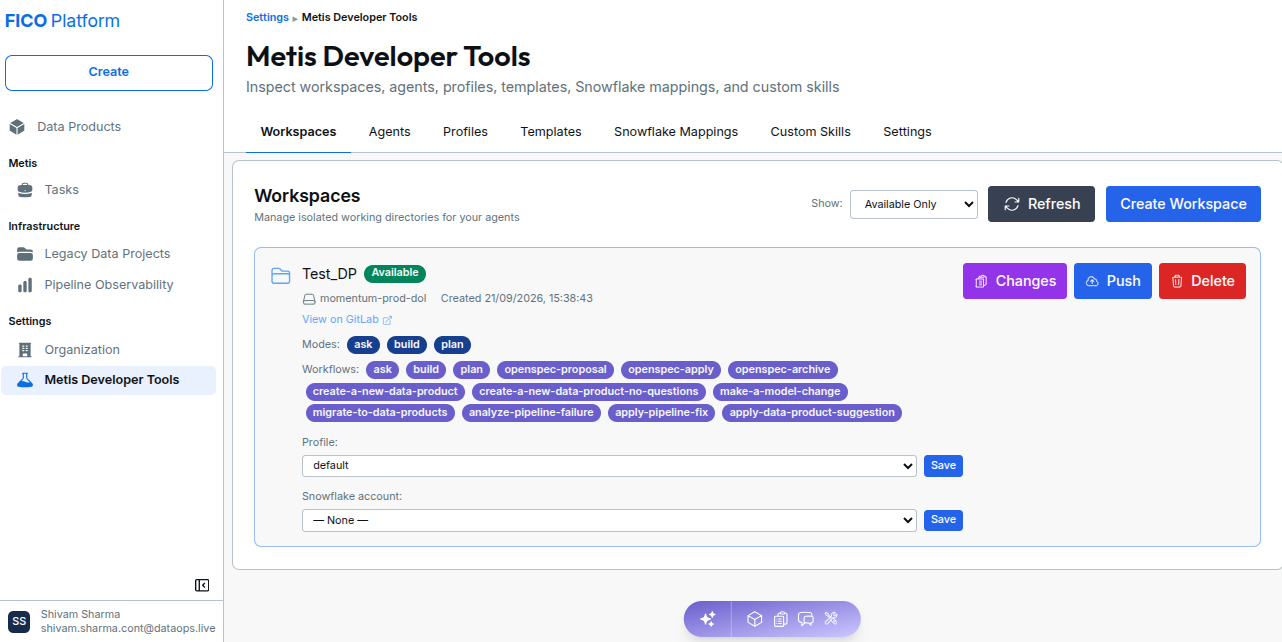Click the openspec-proposal workflow tag
The height and width of the screenshot is (642, 1282).
556,370
